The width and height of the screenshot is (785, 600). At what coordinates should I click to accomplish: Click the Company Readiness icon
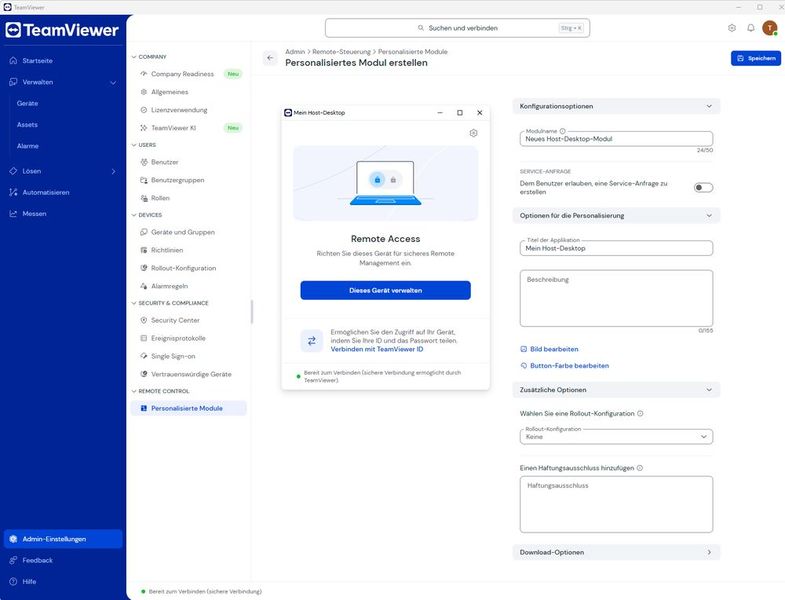(x=144, y=74)
